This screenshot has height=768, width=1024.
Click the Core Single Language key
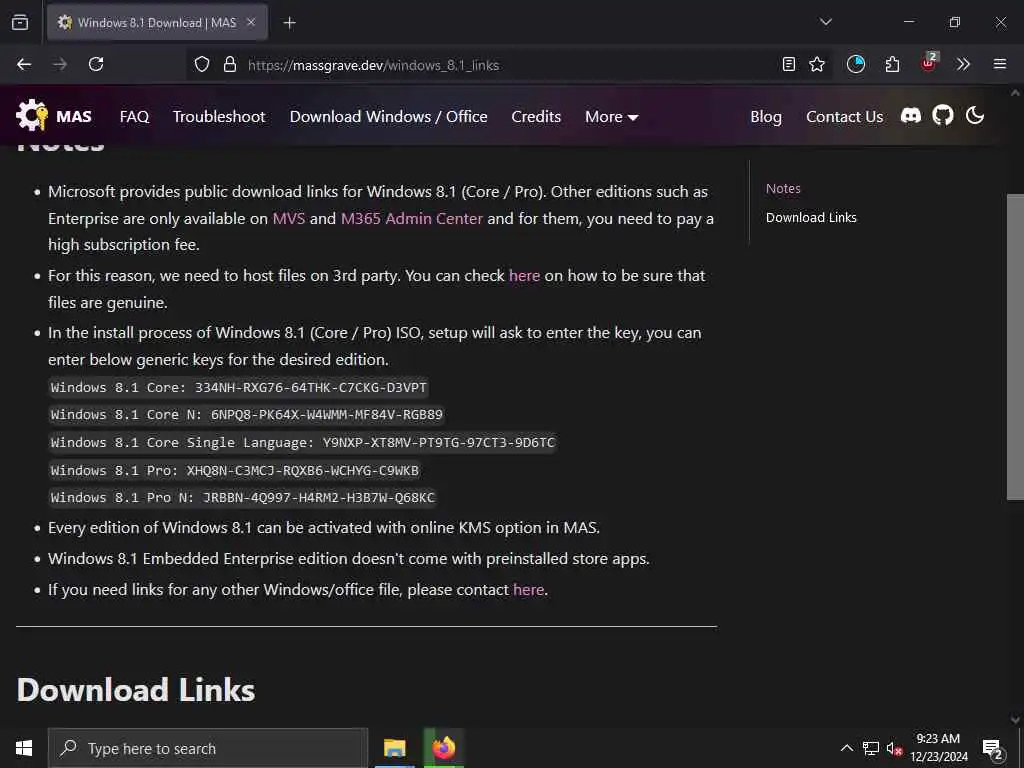302,443
